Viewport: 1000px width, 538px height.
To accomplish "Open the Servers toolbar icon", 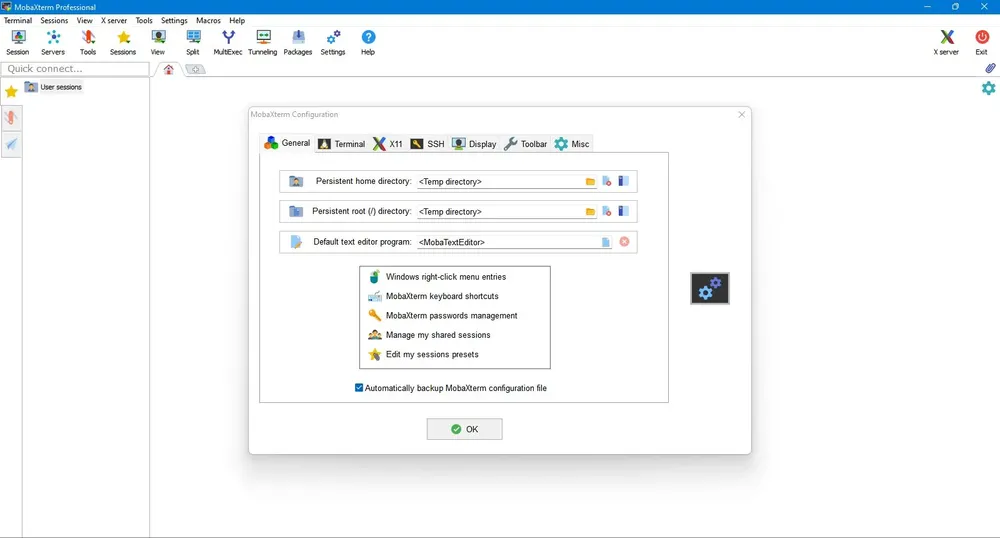I will (x=53, y=43).
